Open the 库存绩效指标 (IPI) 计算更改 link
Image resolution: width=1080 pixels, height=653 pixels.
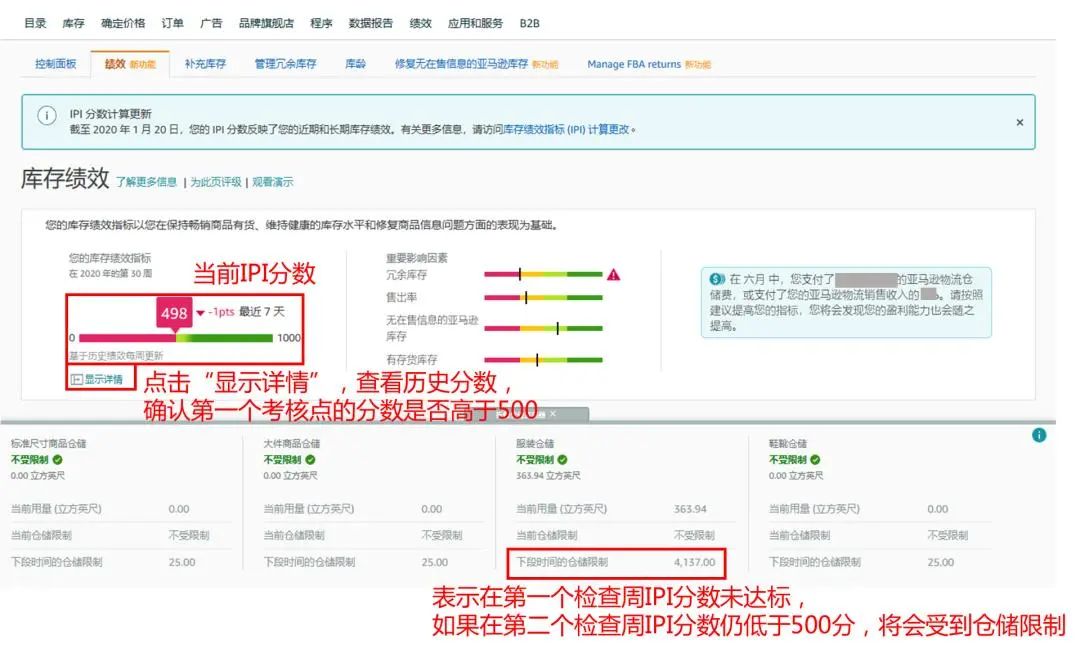tap(566, 129)
